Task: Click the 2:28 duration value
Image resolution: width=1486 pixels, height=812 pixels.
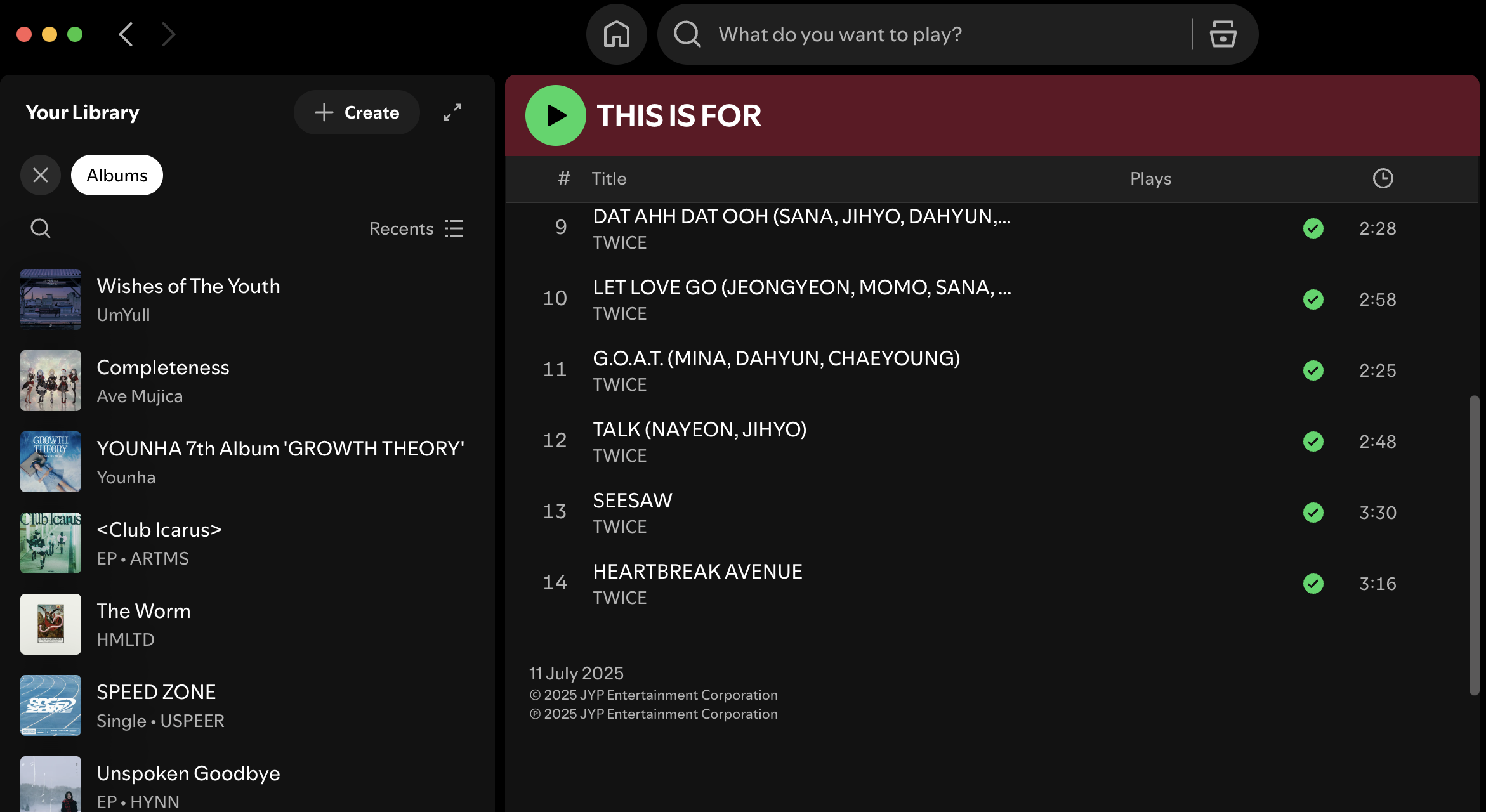Action: pyautogui.click(x=1378, y=228)
